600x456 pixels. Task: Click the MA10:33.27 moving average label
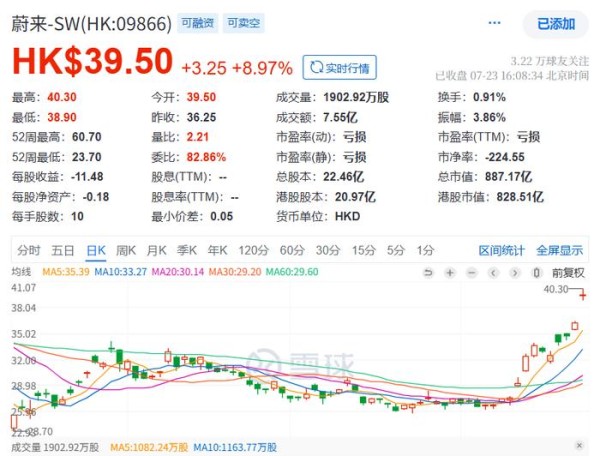click(121, 272)
